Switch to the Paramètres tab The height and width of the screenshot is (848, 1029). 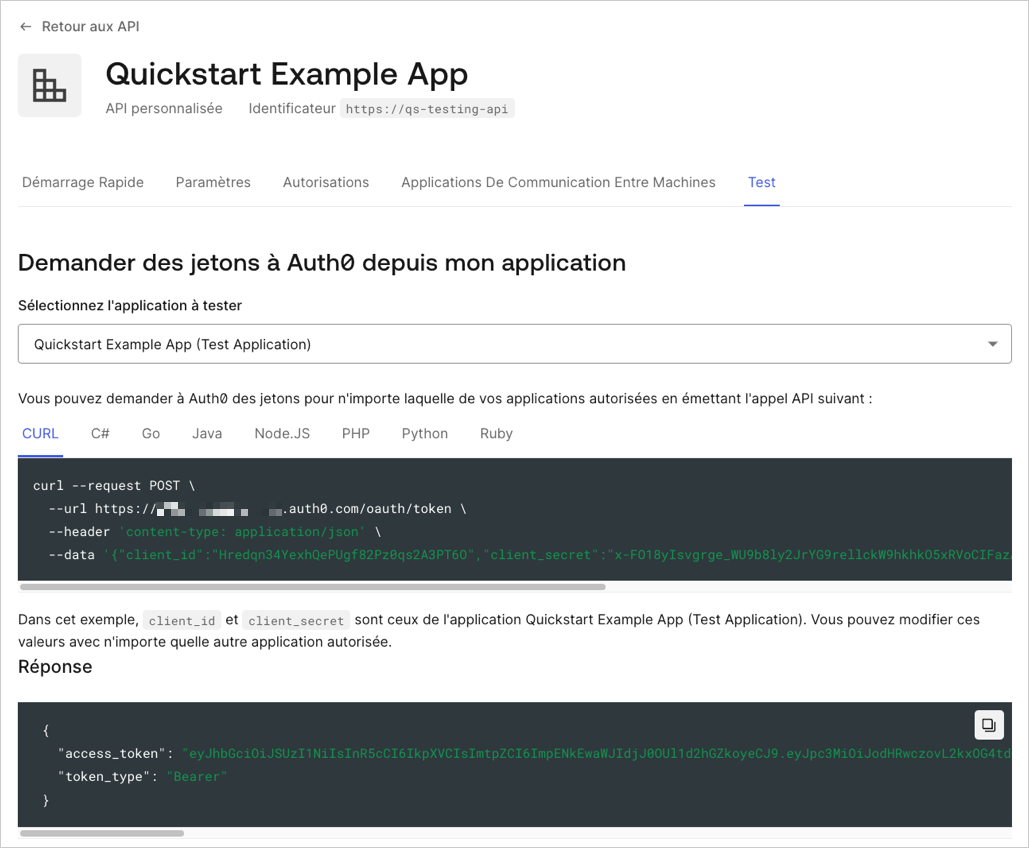point(213,182)
